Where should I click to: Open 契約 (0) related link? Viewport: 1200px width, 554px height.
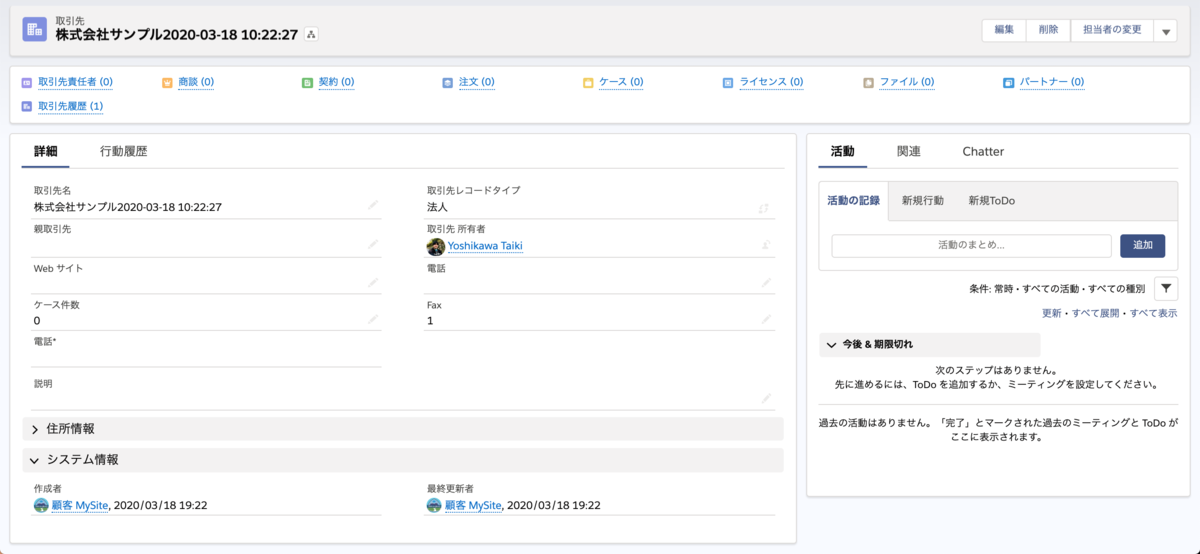tap(337, 82)
